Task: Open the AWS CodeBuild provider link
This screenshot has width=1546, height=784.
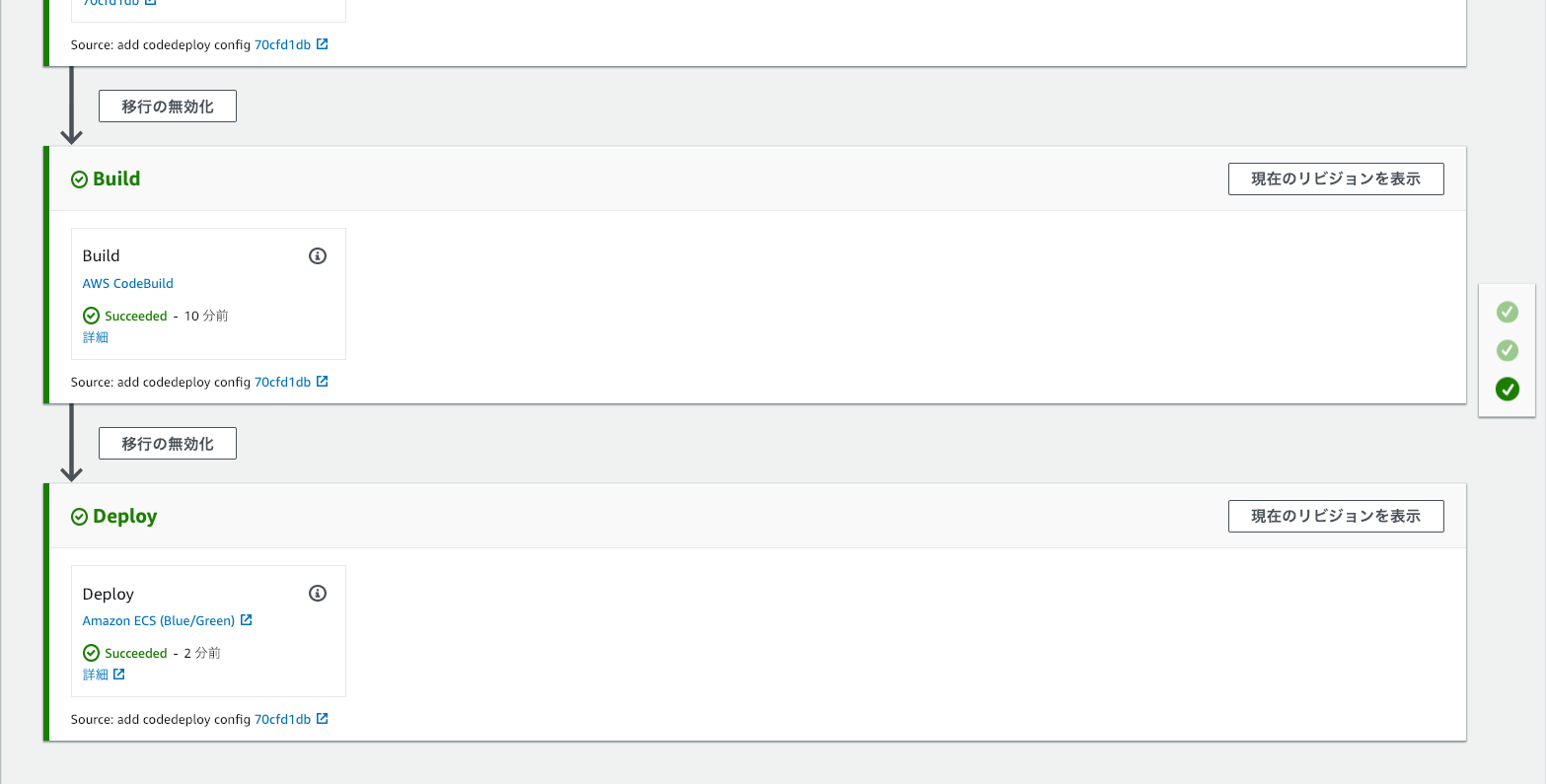Action: 128,284
